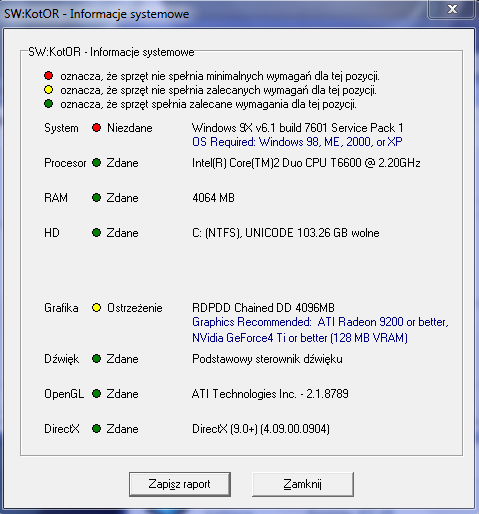
Task: Click the 'Grafika' row label
Action: tap(61, 308)
